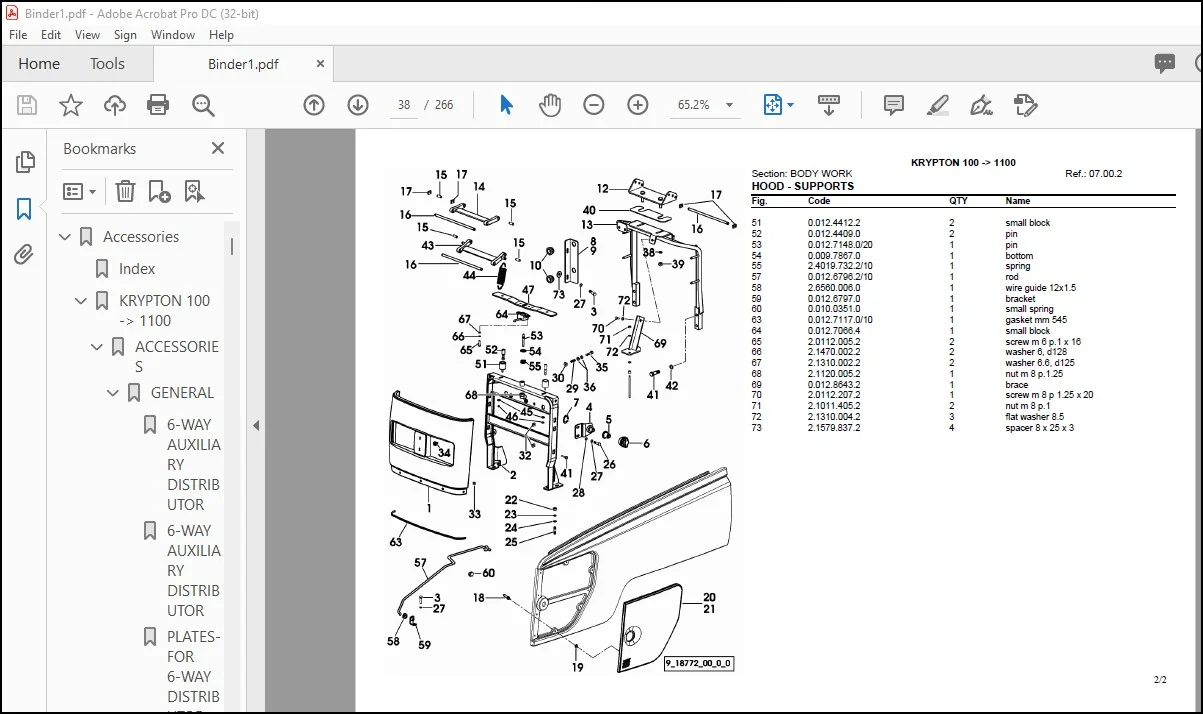Image resolution: width=1203 pixels, height=714 pixels.
Task: Click the 'Ref.: 07.00.2' text
Action: pos(1094,174)
